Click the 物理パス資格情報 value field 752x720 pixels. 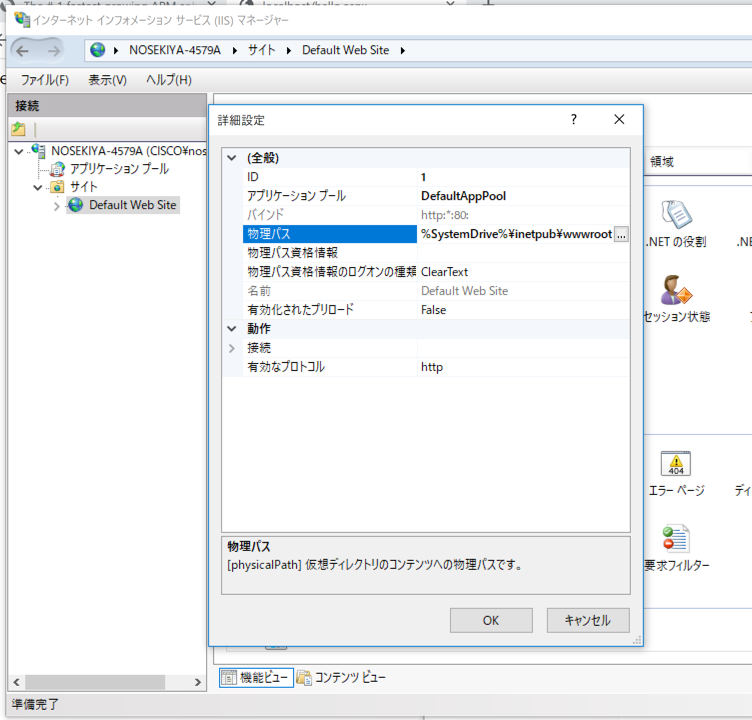[x=520, y=253]
